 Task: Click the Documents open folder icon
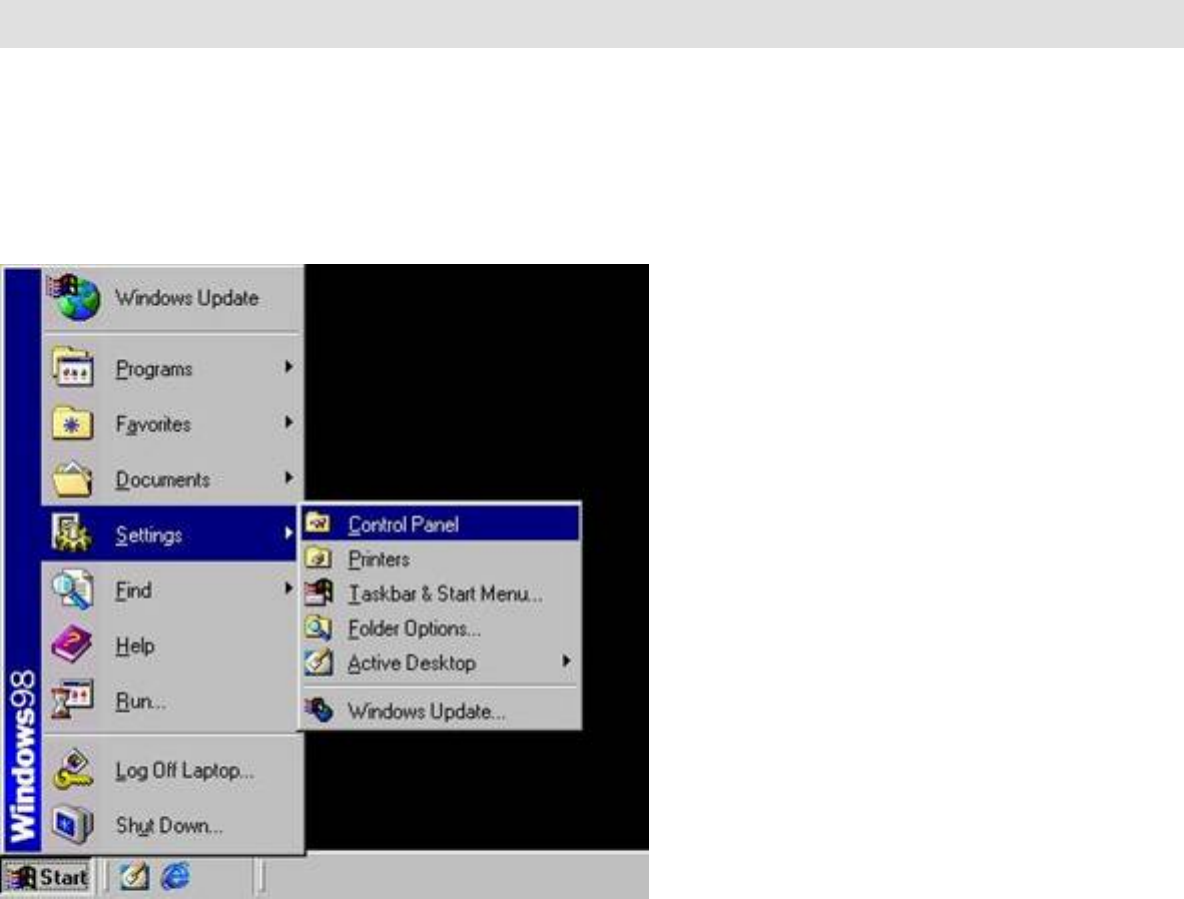pyautogui.click(x=73, y=480)
